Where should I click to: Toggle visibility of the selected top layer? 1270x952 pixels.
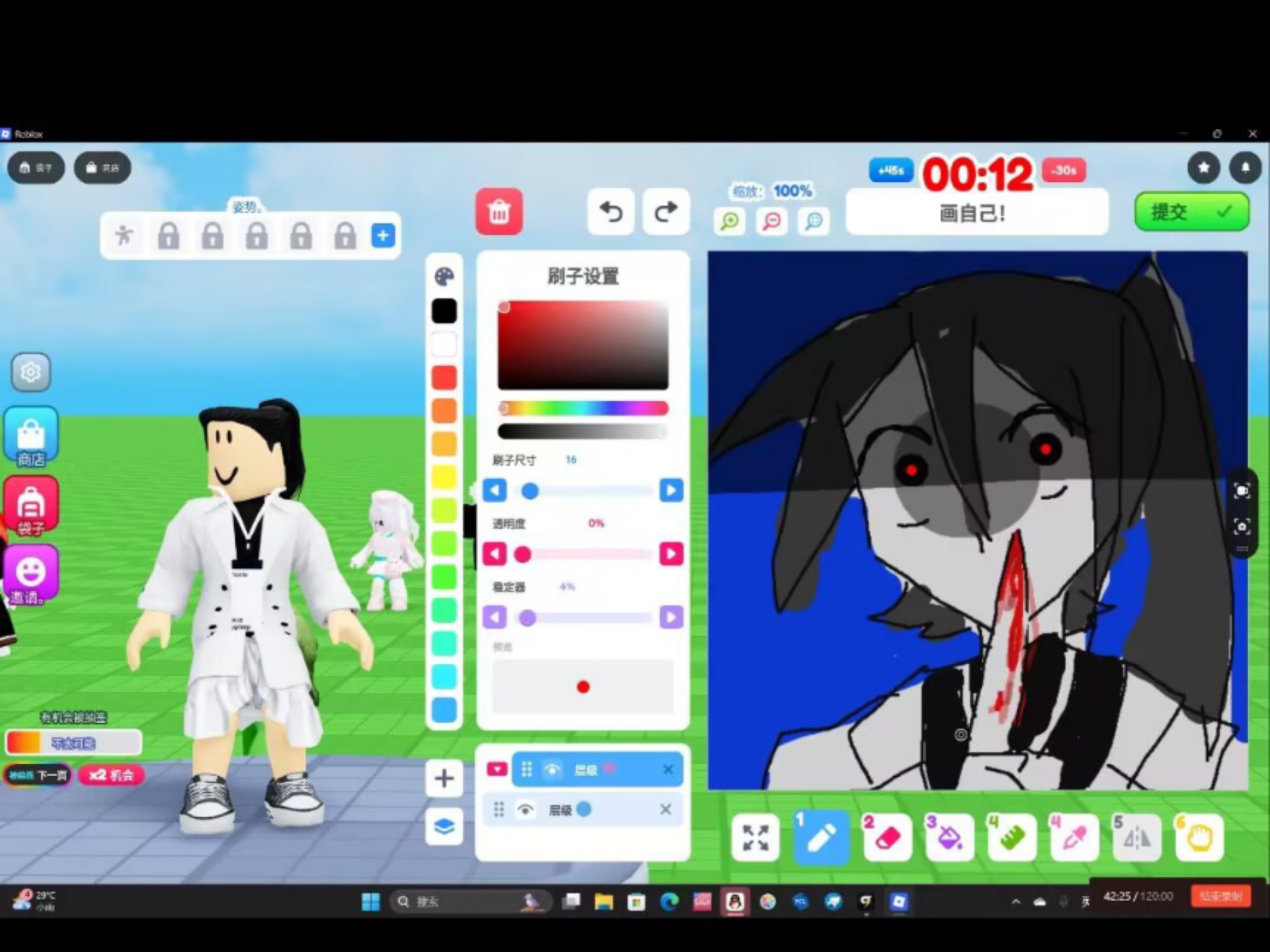pyautogui.click(x=552, y=770)
